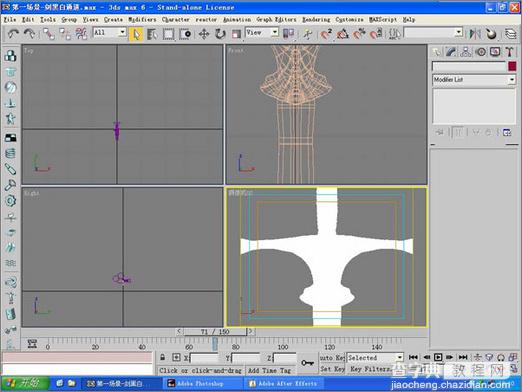Image resolution: width=522 pixels, height=392 pixels.
Task: Jump to the end of the animation
Action: 463,357
